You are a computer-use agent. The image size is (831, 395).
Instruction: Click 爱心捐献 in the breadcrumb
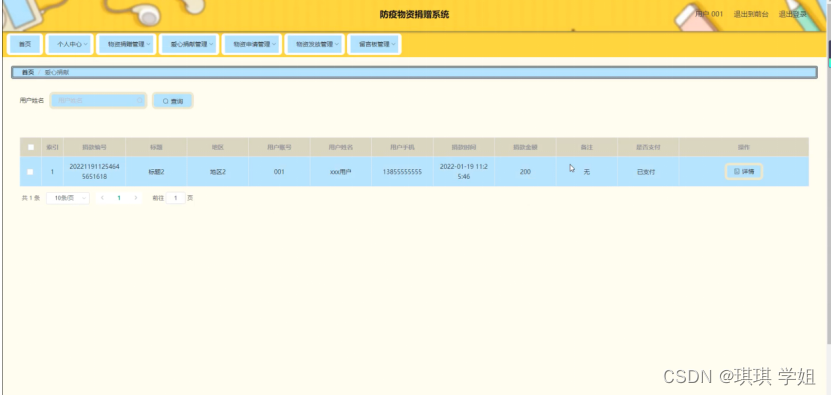pos(57,72)
